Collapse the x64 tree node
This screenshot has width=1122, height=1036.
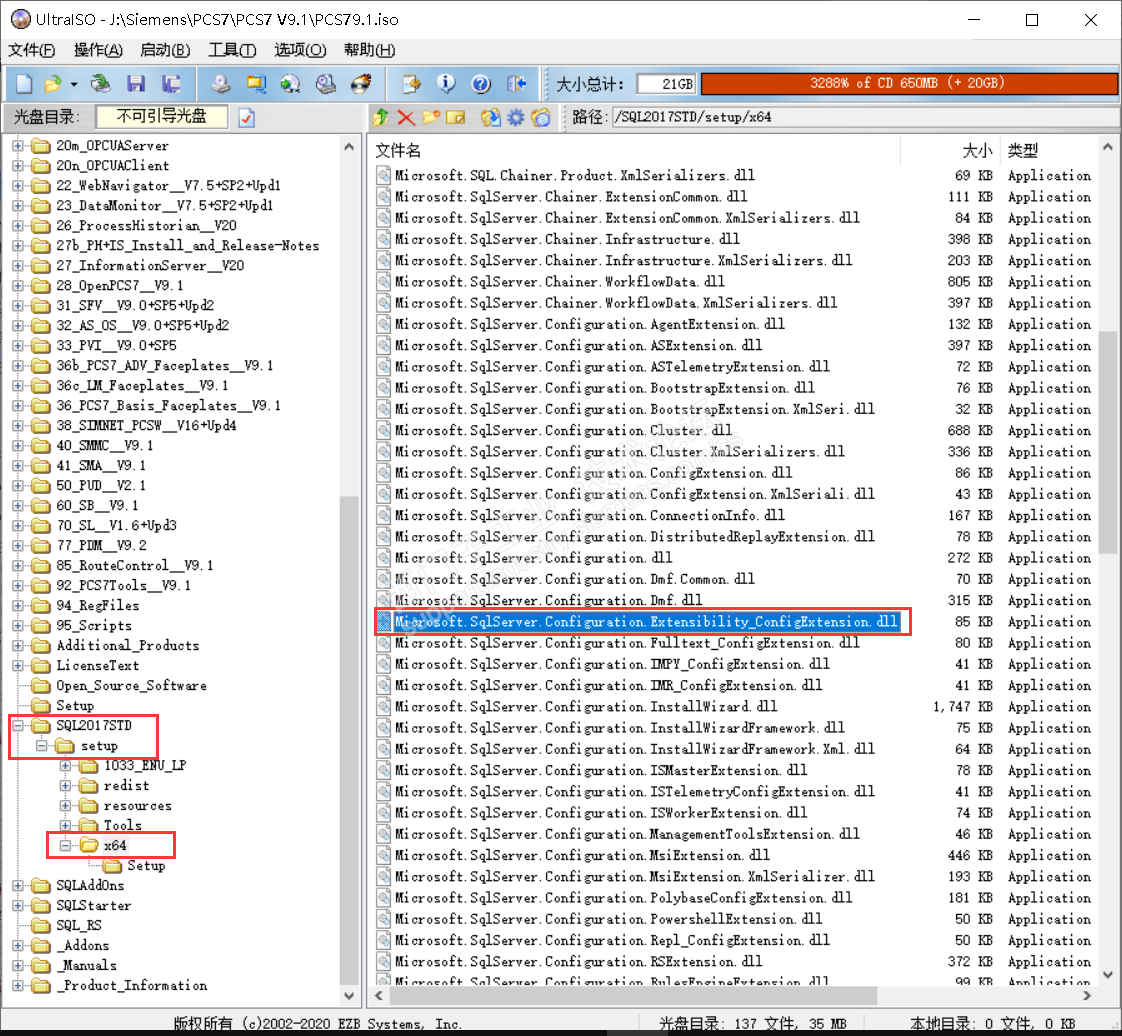click(x=65, y=846)
